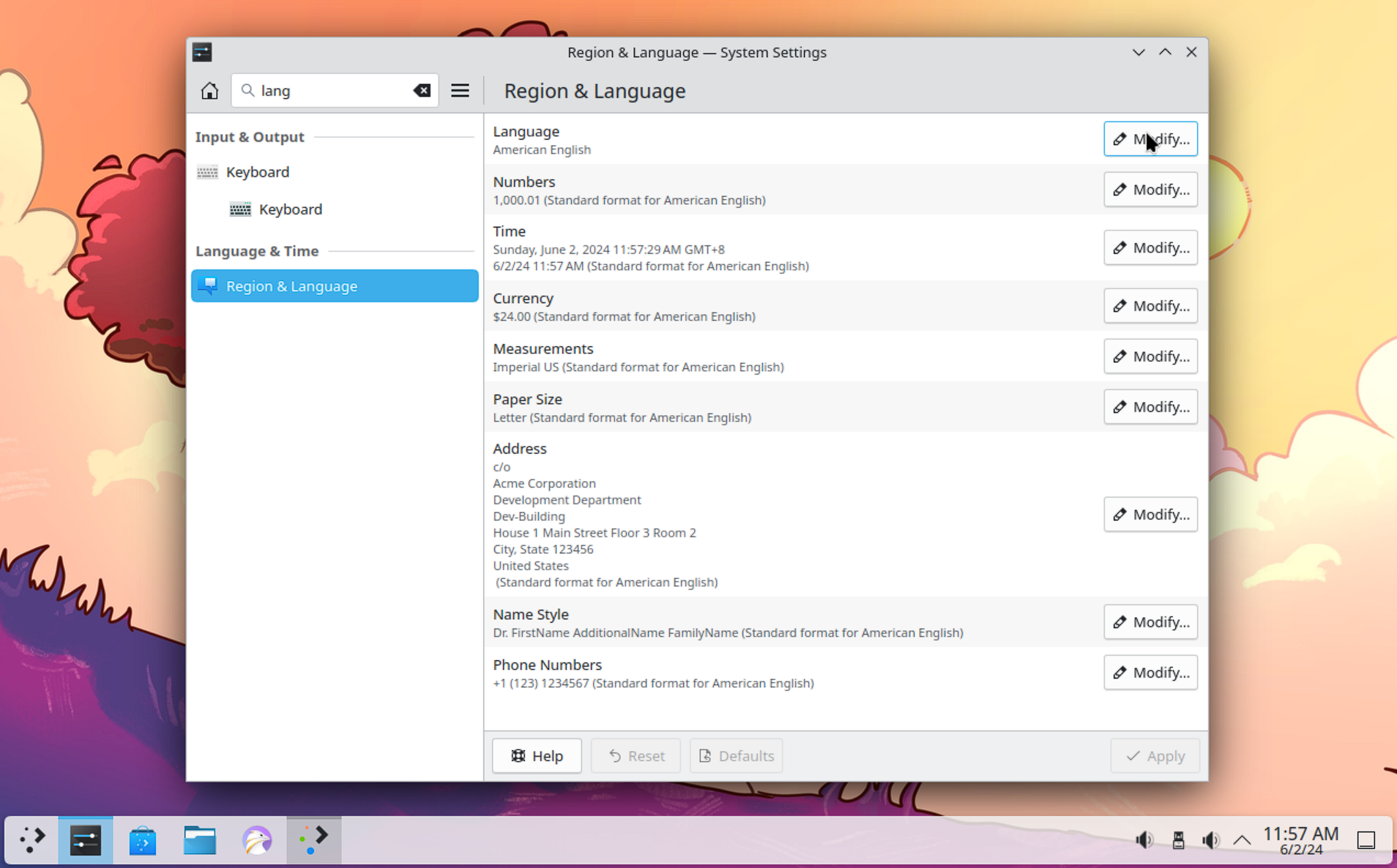
Task: Click the 'United States' address line
Action: (531, 566)
